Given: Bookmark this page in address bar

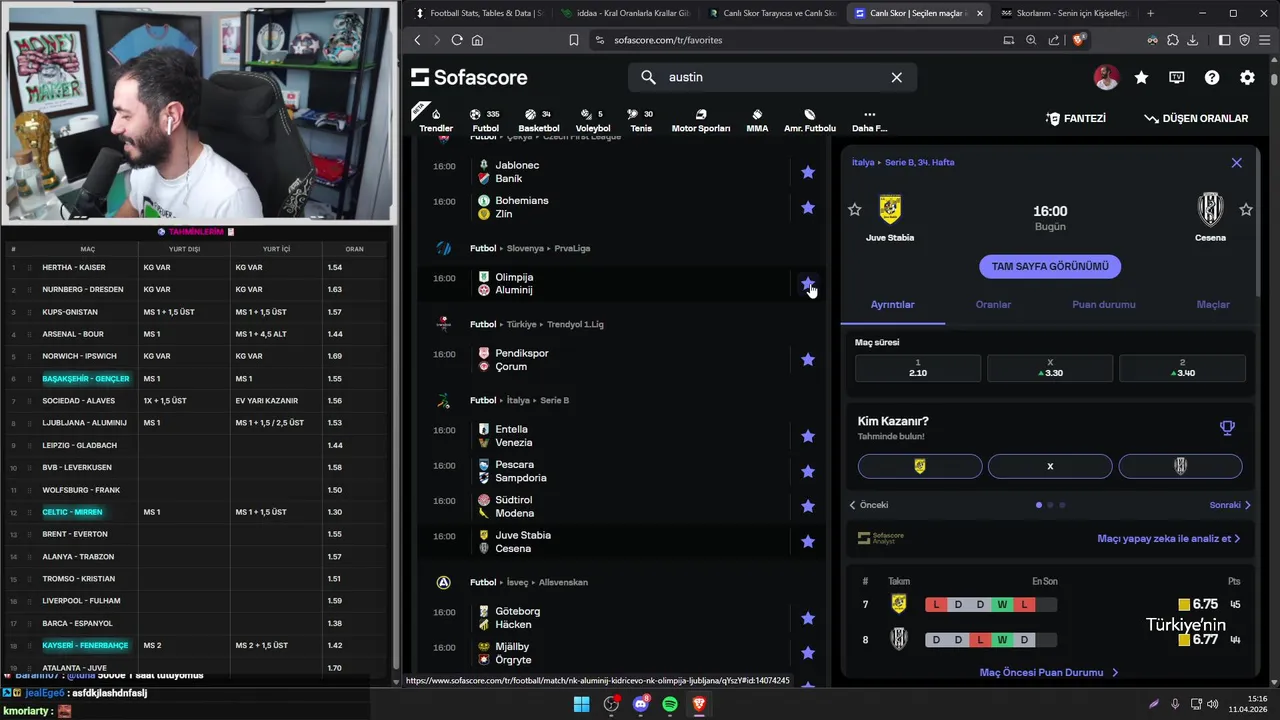Looking at the screenshot, I should pyautogui.click(x=573, y=40).
